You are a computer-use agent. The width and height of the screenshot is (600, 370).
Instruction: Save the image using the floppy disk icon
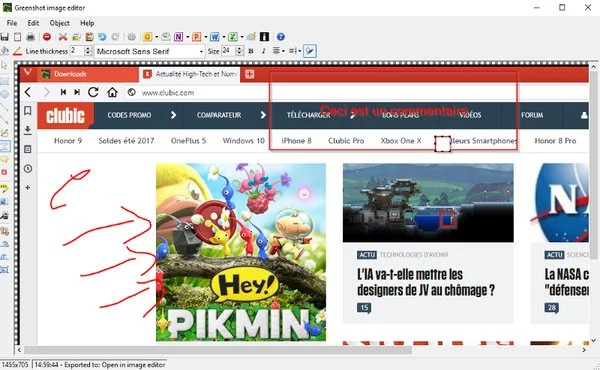[x=5, y=37]
